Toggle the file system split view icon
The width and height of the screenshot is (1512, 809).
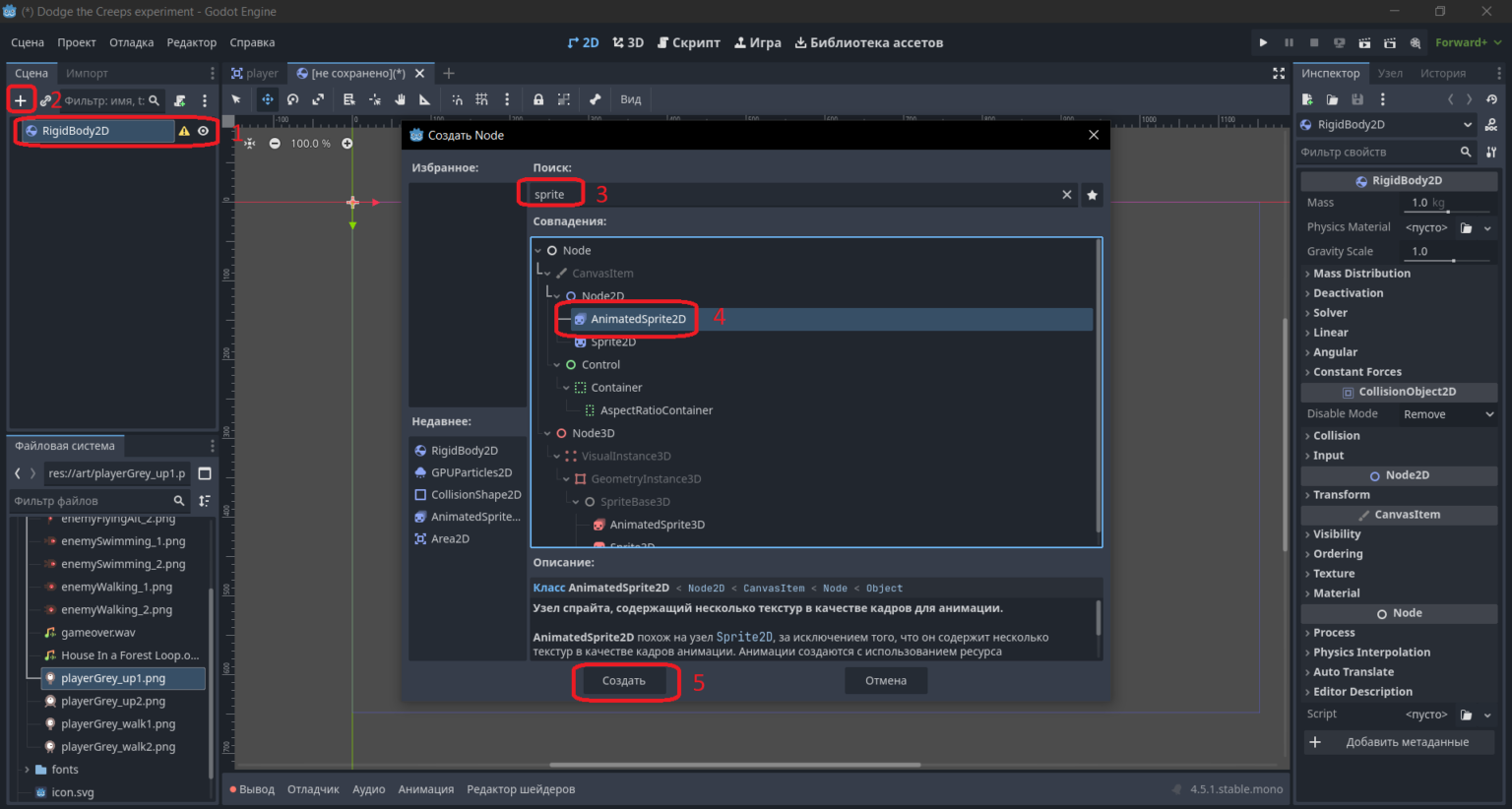pos(205,473)
